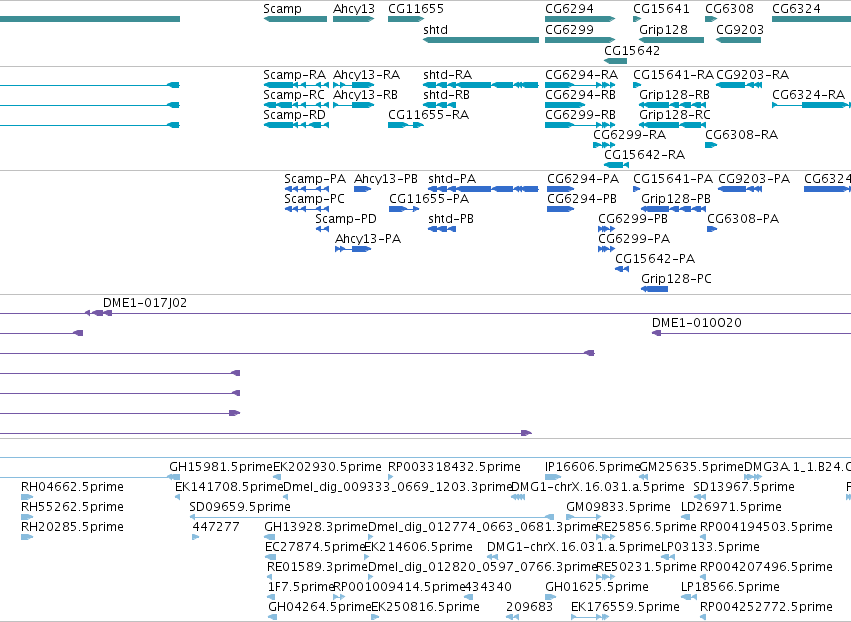The width and height of the screenshot is (851, 622).
Task: Click the Ahcy13-PB protein label
Action: pyautogui.click(x=386, y=179)
